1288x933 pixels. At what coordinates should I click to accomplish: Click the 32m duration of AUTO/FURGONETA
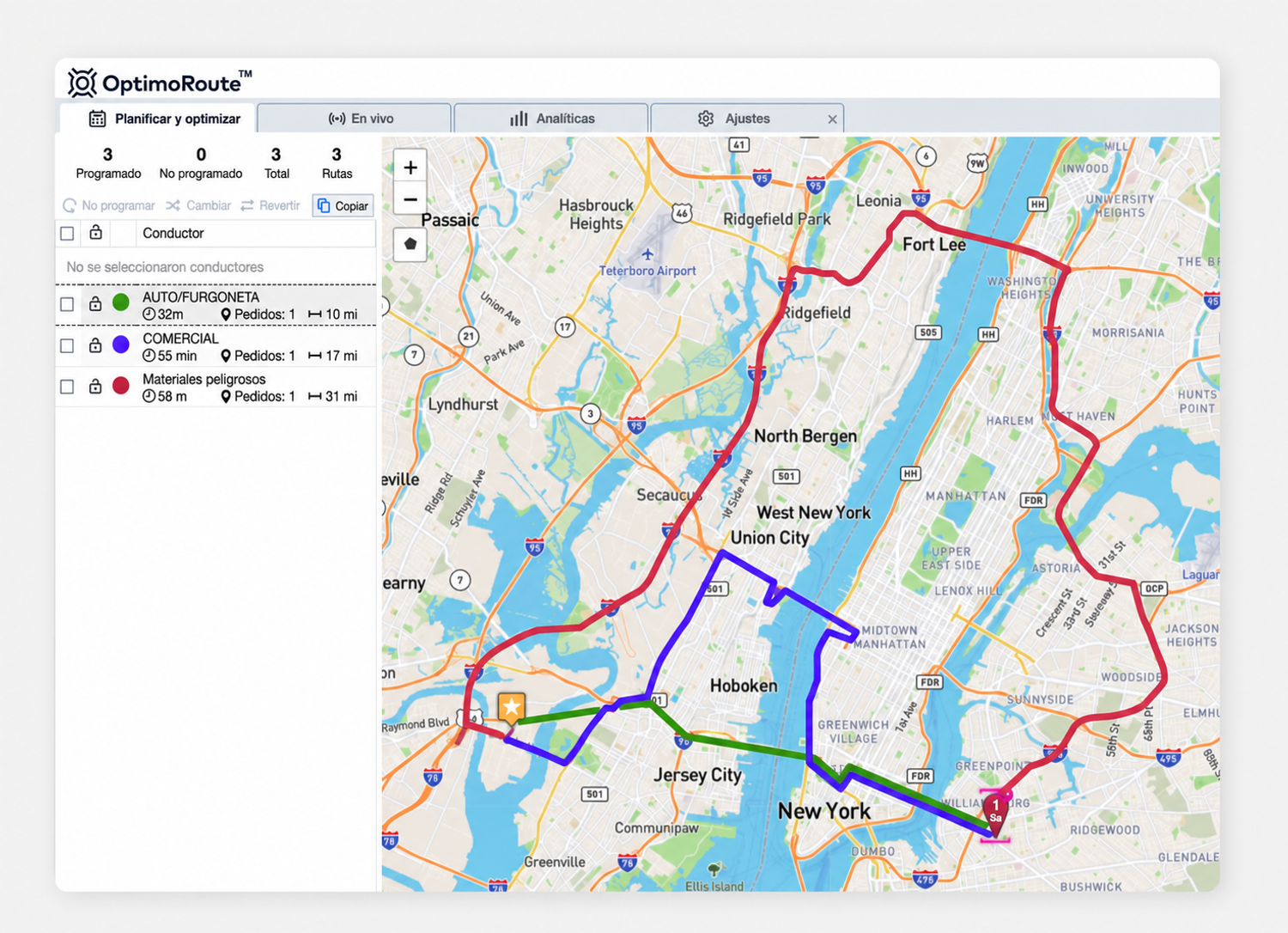tap(163, 314)
